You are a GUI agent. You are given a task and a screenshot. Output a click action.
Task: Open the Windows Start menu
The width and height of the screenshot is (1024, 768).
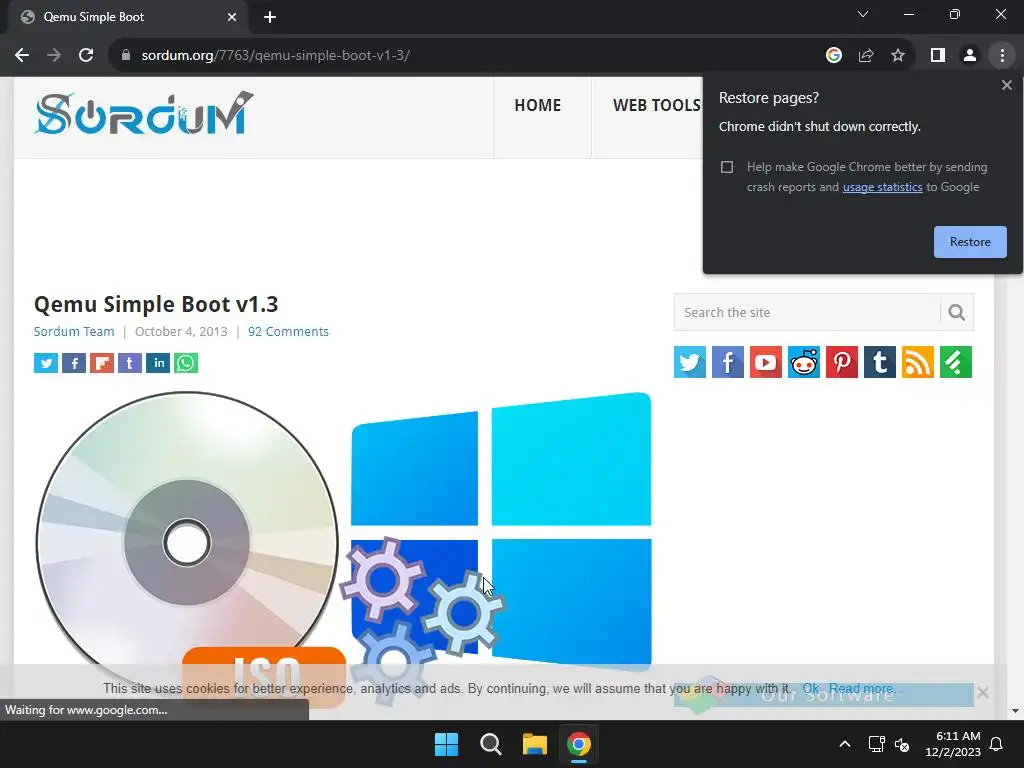coord(447,744)
